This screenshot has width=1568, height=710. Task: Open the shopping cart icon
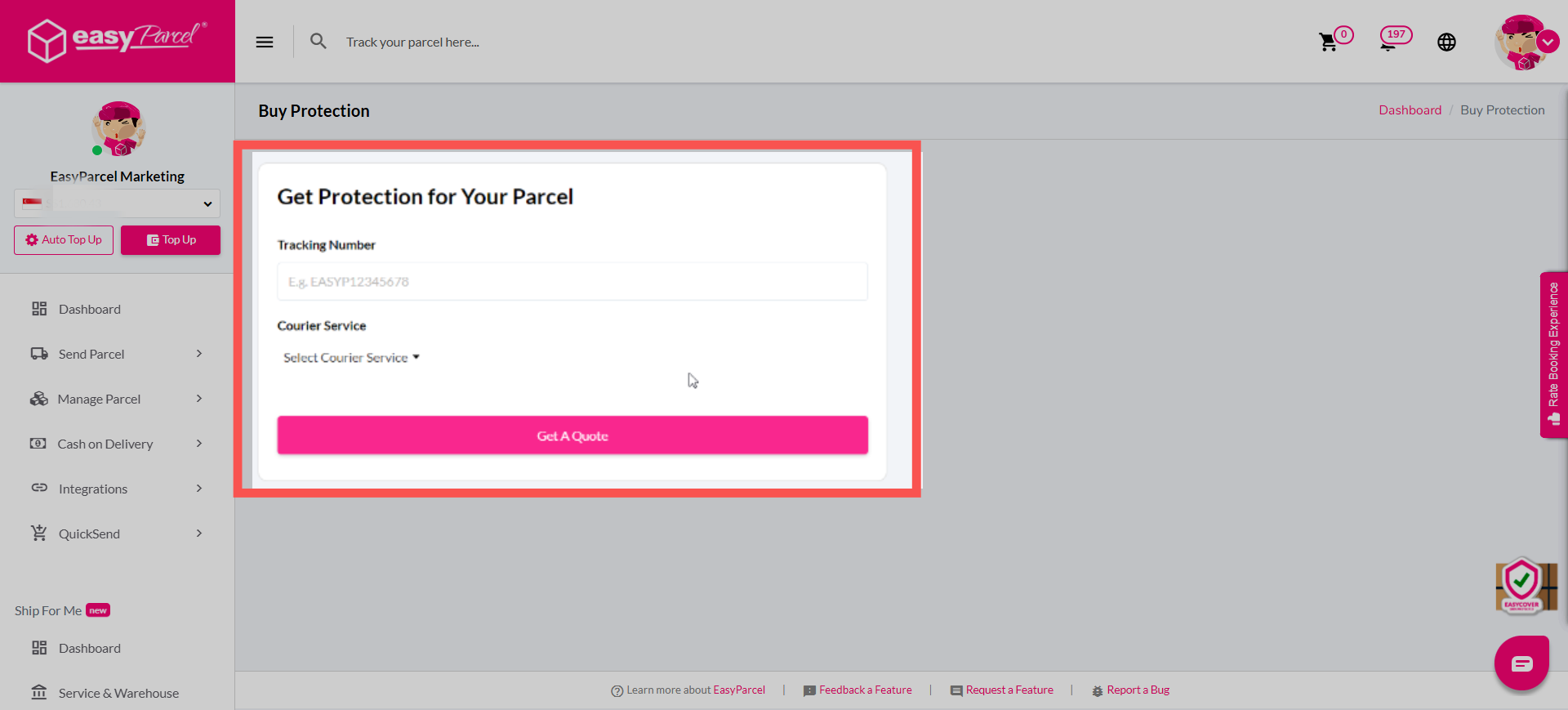click(1329, 42)
